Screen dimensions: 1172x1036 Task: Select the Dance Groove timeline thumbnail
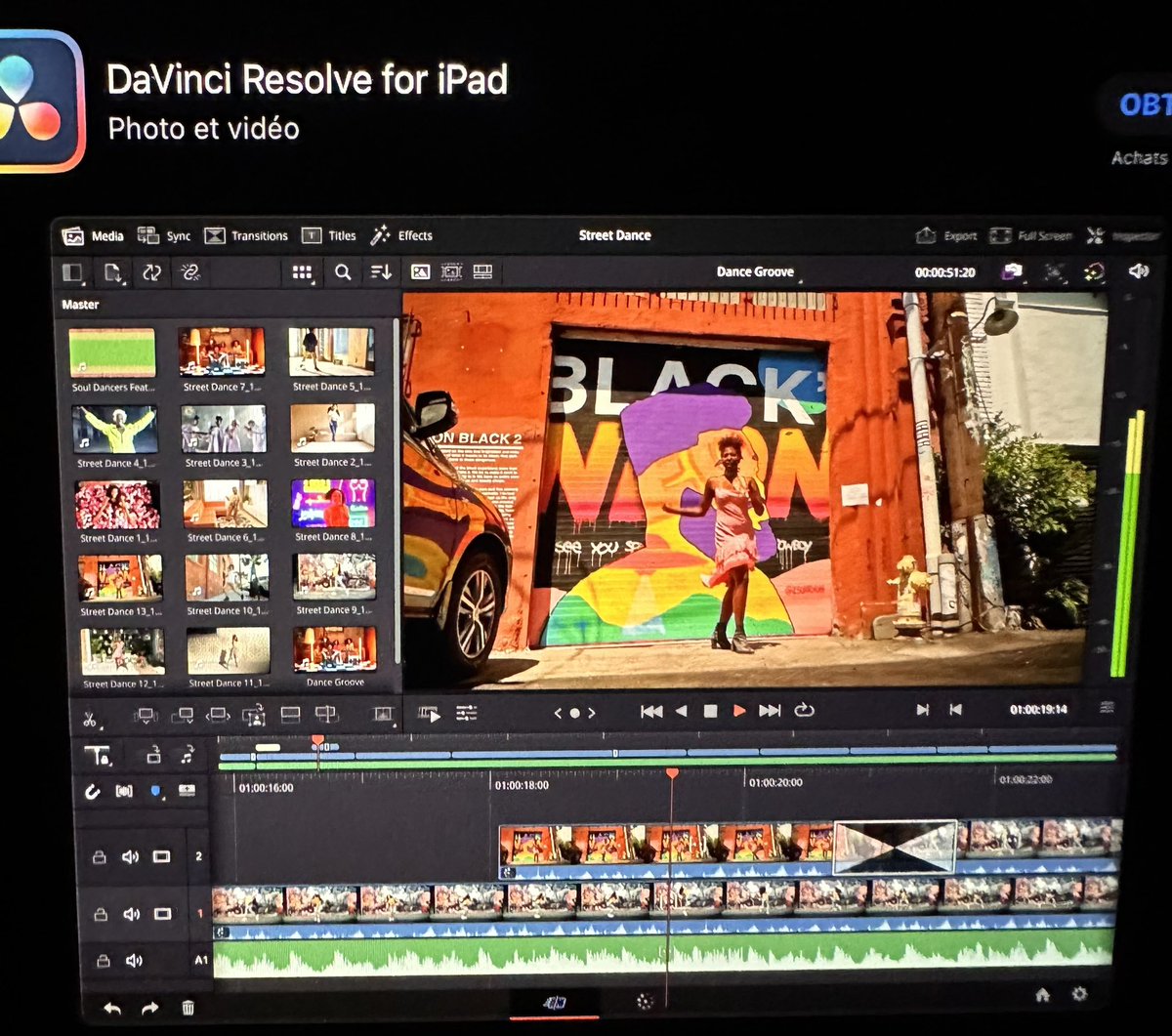335,650
